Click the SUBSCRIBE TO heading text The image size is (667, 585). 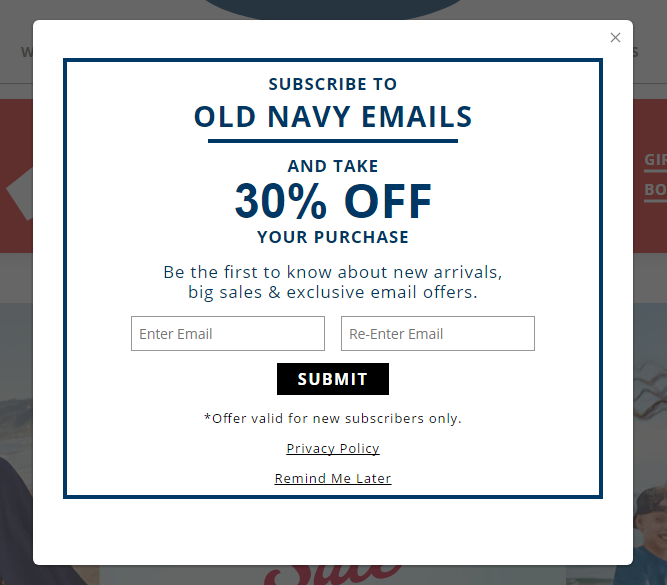pos(333,84)
